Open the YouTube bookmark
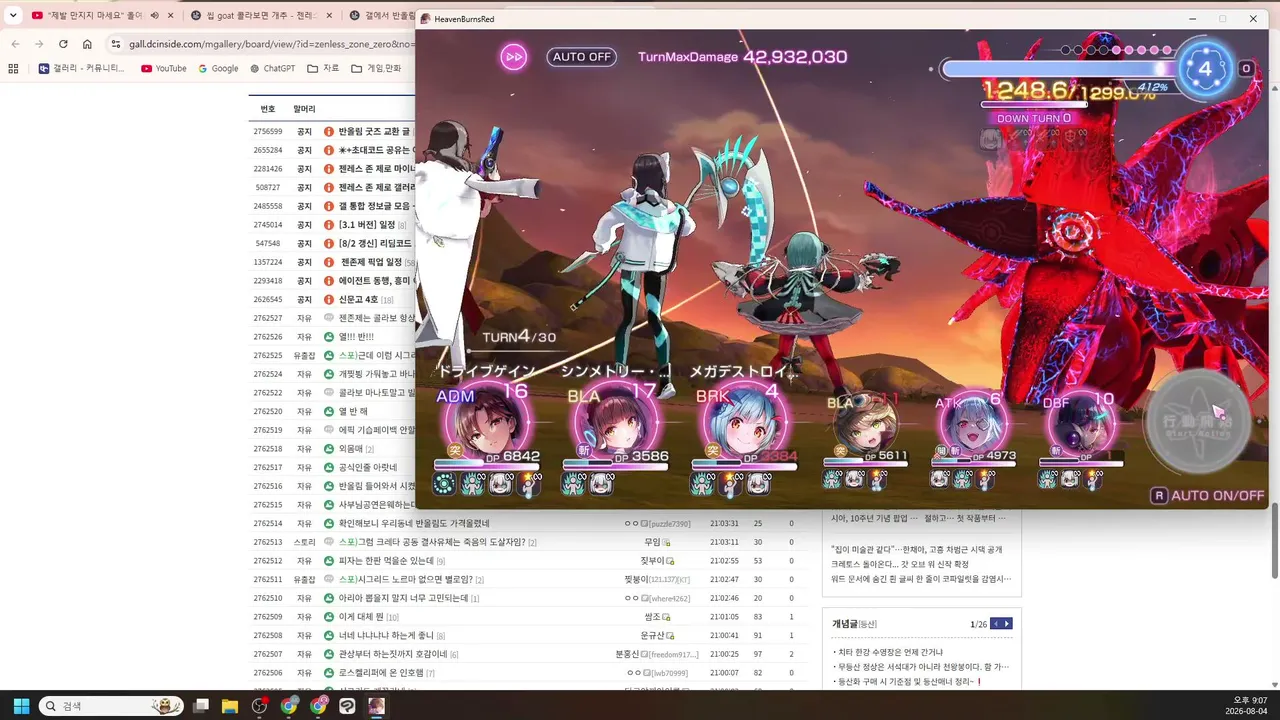This screenshot has height=720, width=1280. pos(164,68)
